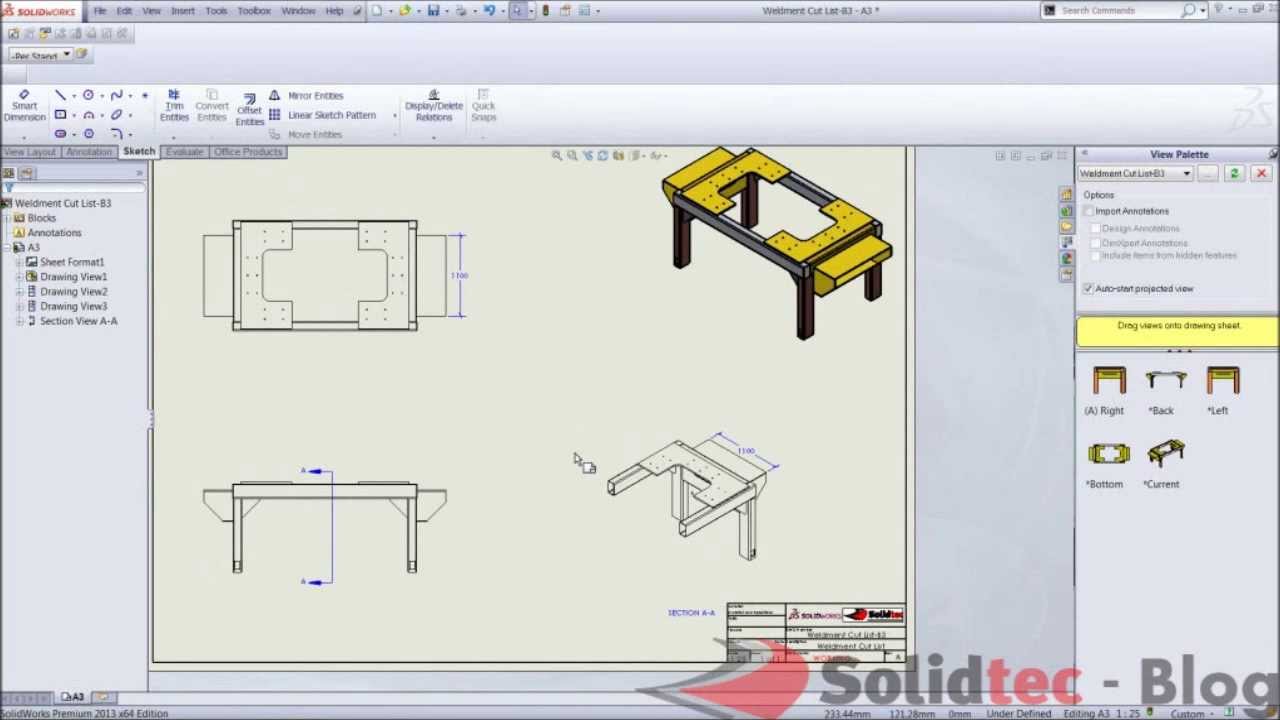Image resolution: width=1280 pixels, height=720 pixels.
Task: Expand Drawing View1 tree node
Action: coord(19,277)
